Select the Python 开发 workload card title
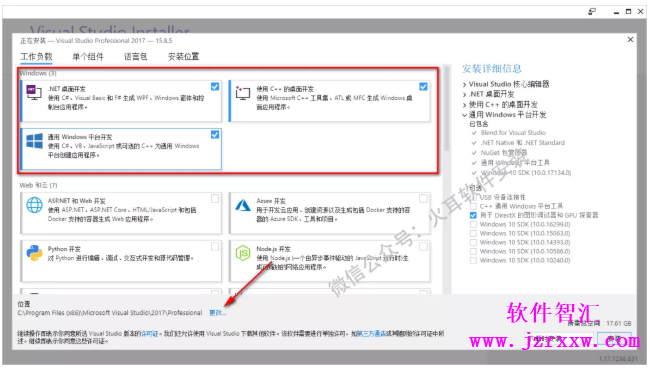The image size is (650, 368). 64,249
